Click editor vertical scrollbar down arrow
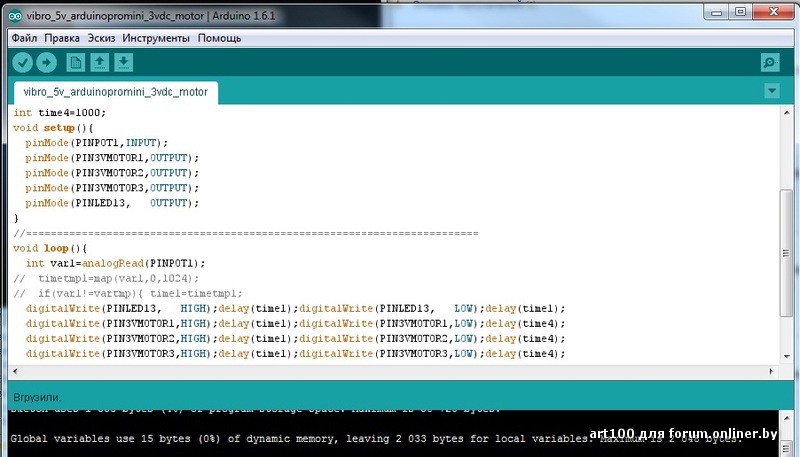Image resolution: width=800 pixels, height=457 pixels. click(786, 357)
